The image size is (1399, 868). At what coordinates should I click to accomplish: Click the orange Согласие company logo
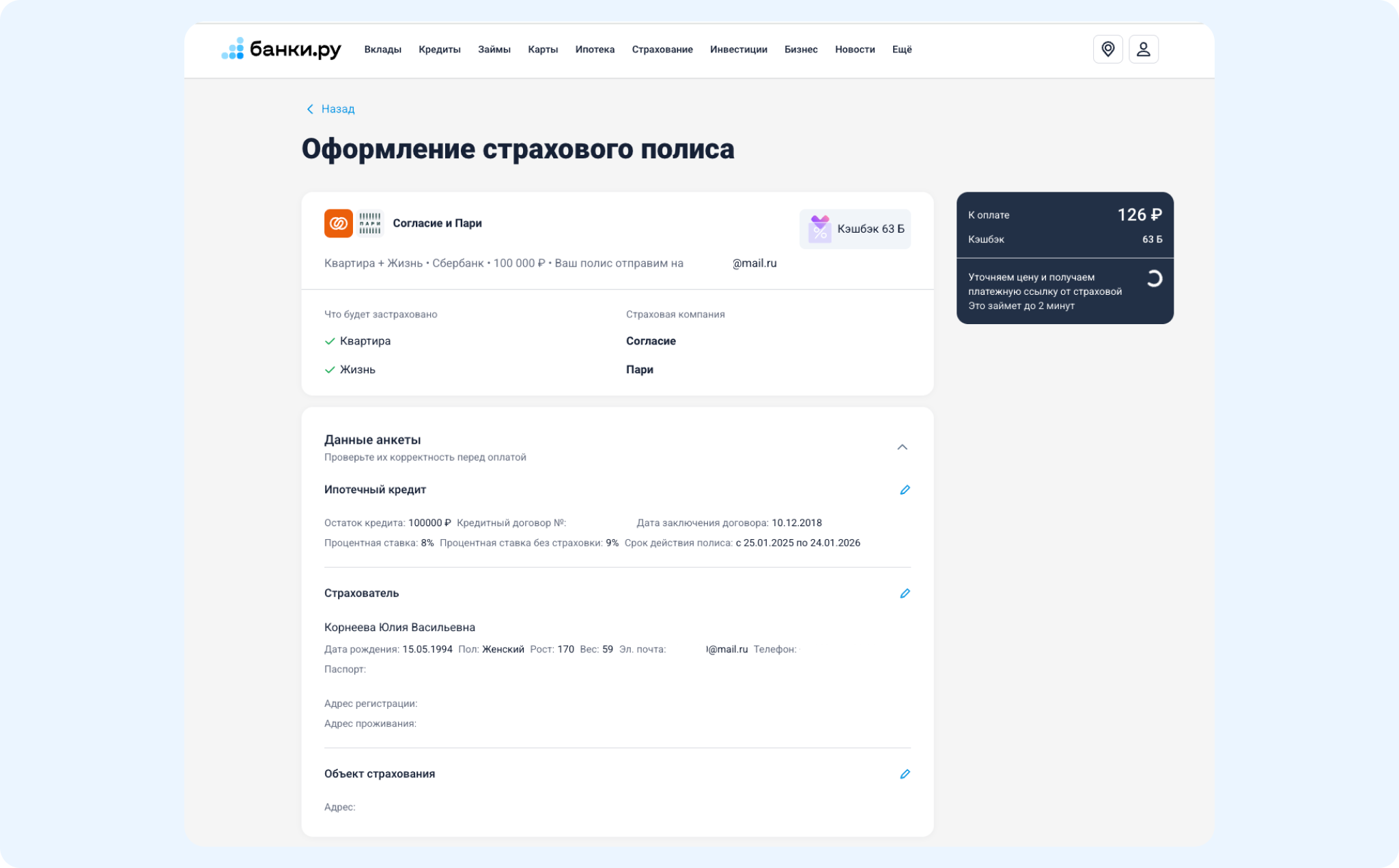[339, 223]
